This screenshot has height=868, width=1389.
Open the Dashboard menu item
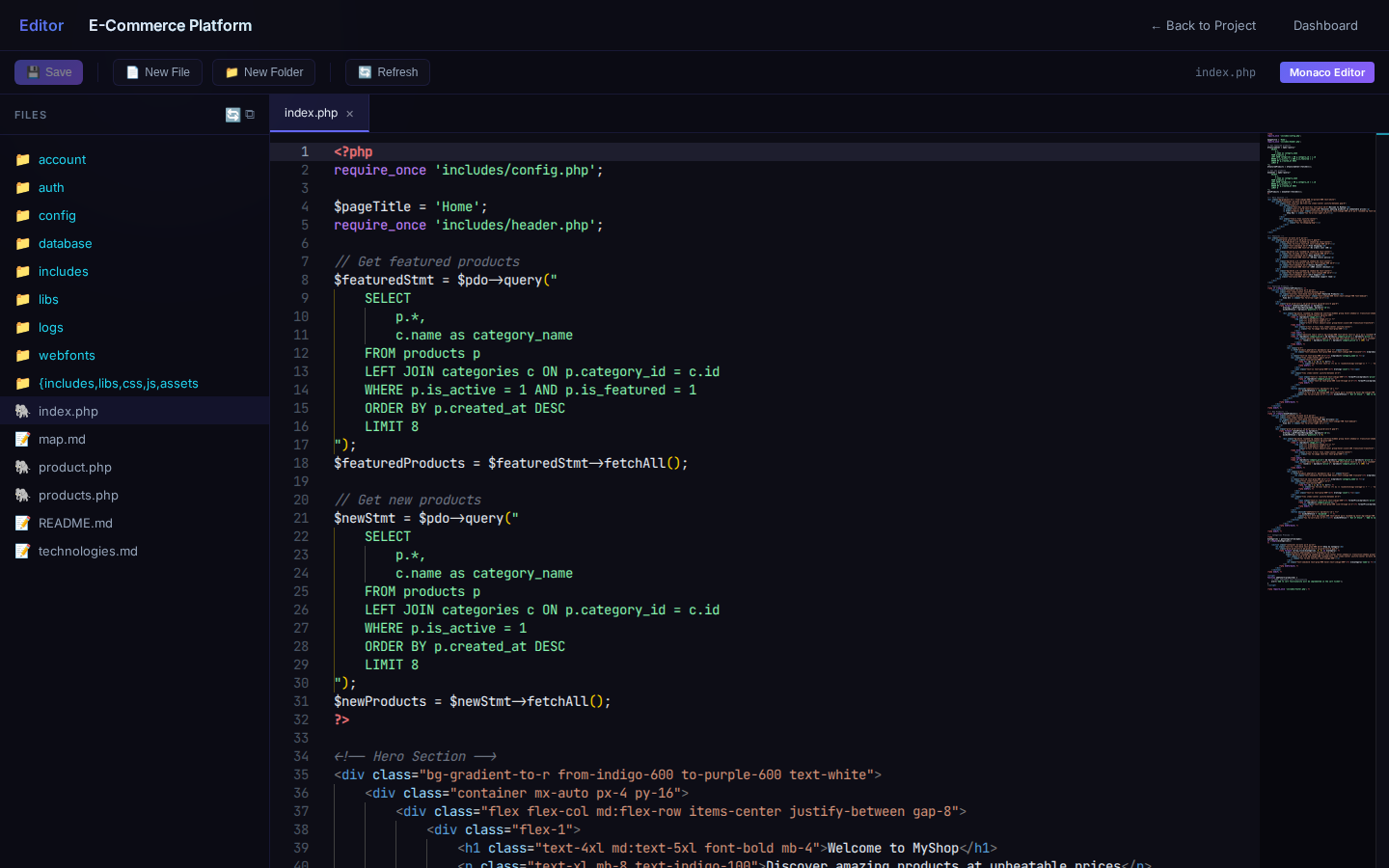[x=1325, y=25]
